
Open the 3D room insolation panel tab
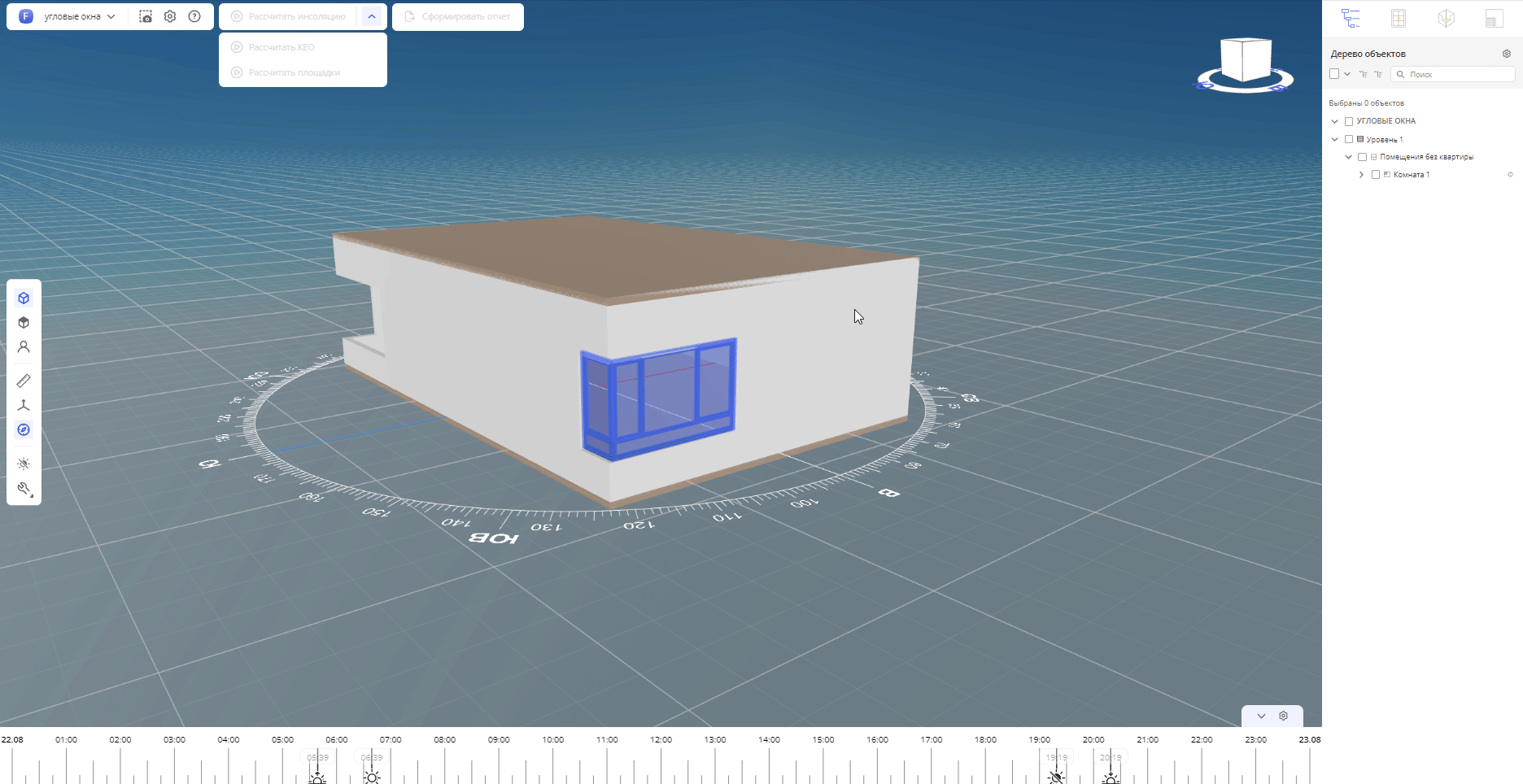point(1446,18)
